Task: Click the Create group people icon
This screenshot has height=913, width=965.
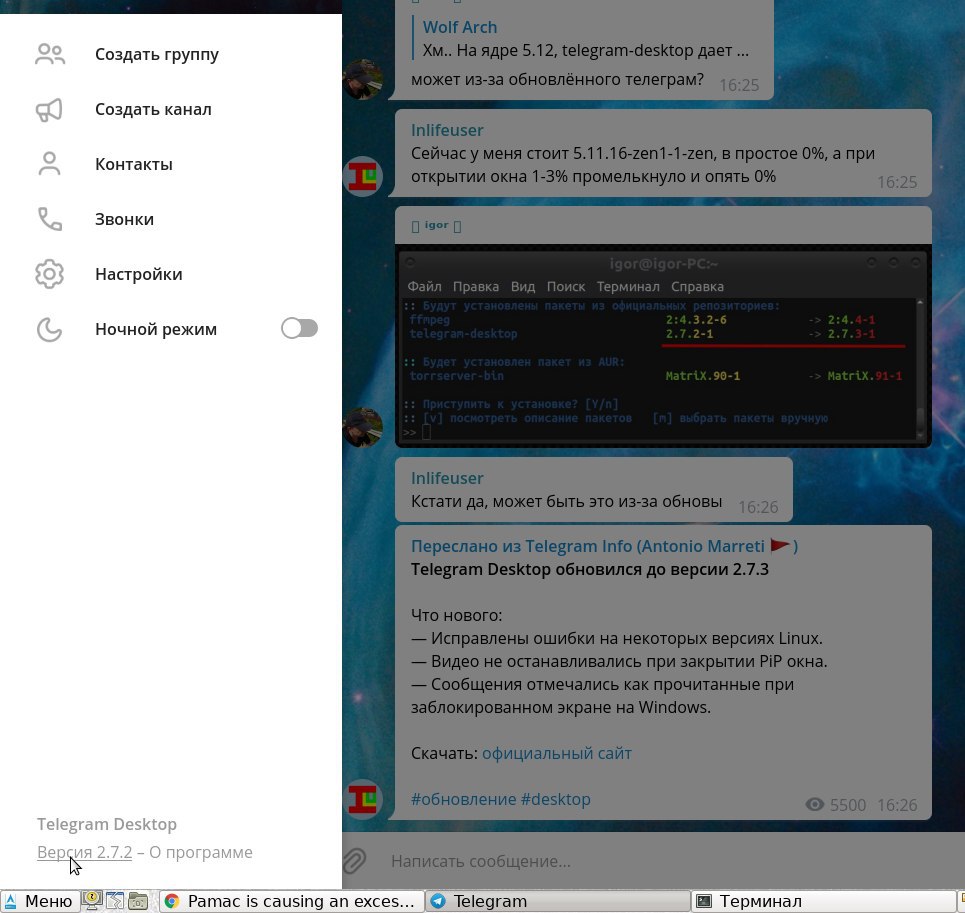Action: tap(50, 54)
